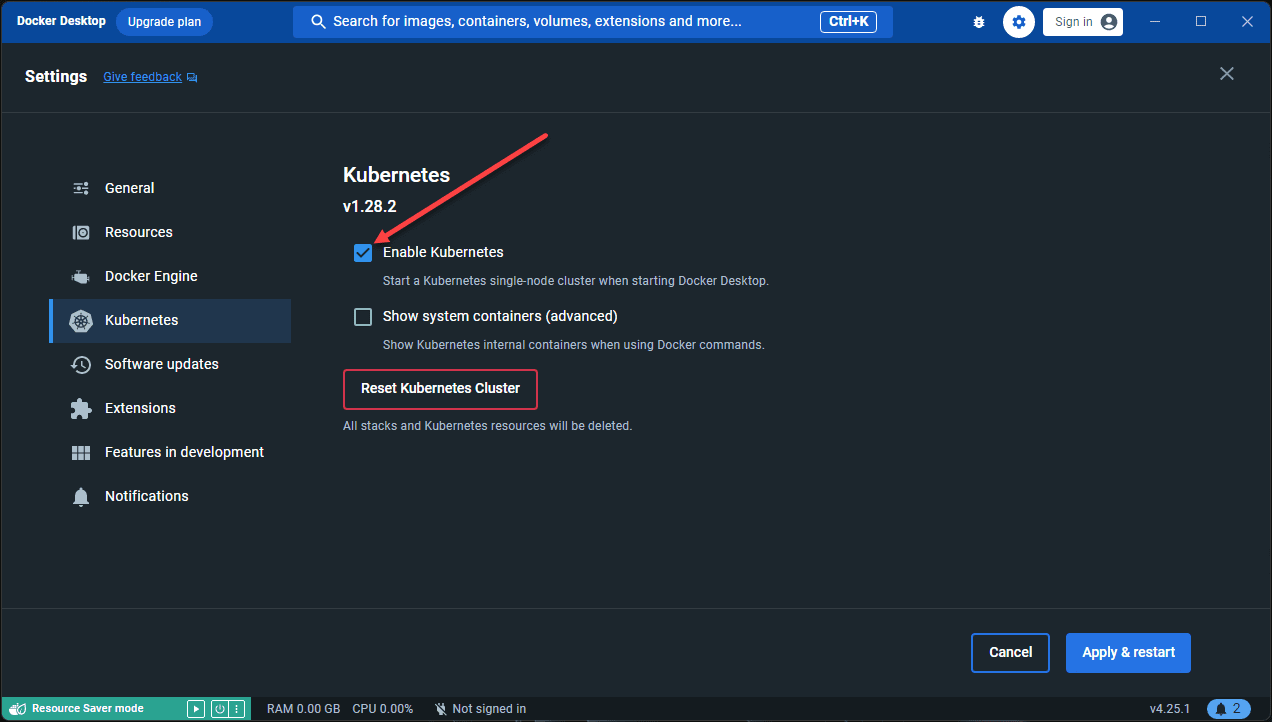Open Features in development section
This screenshot has height=722, width=1272.
click(170, 452)
